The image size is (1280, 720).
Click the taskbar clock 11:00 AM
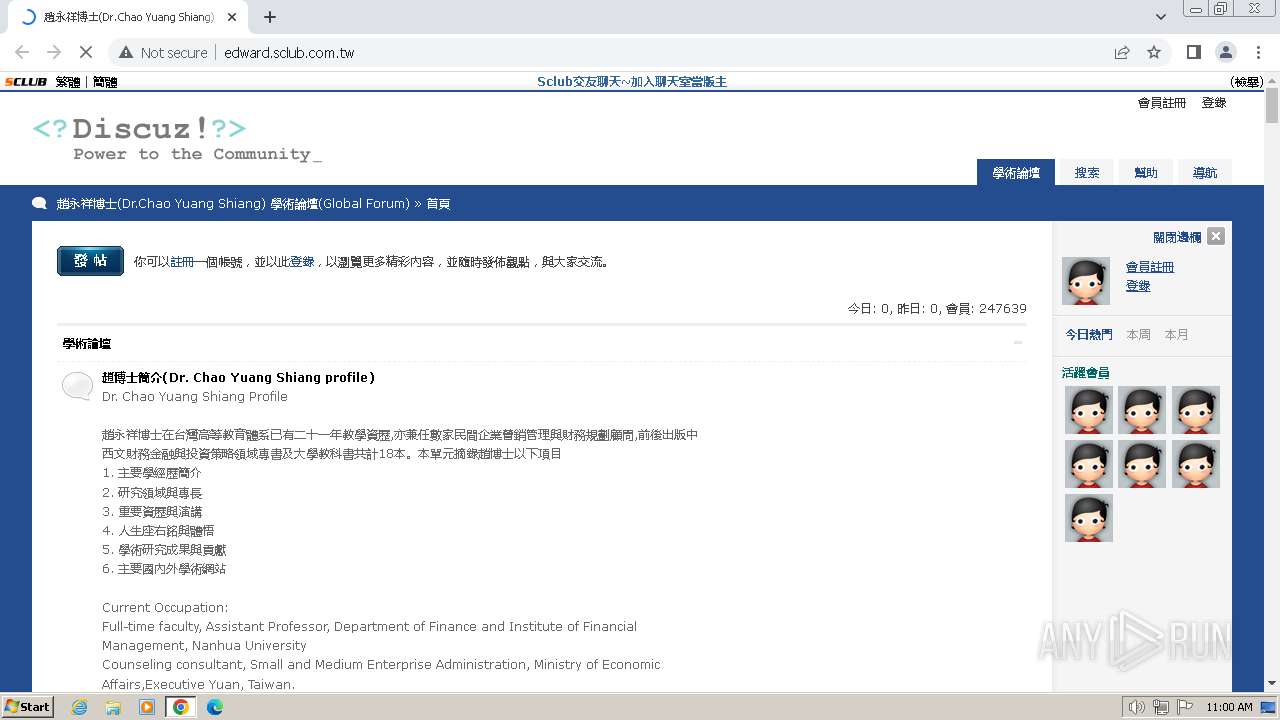coord(1229,707)
